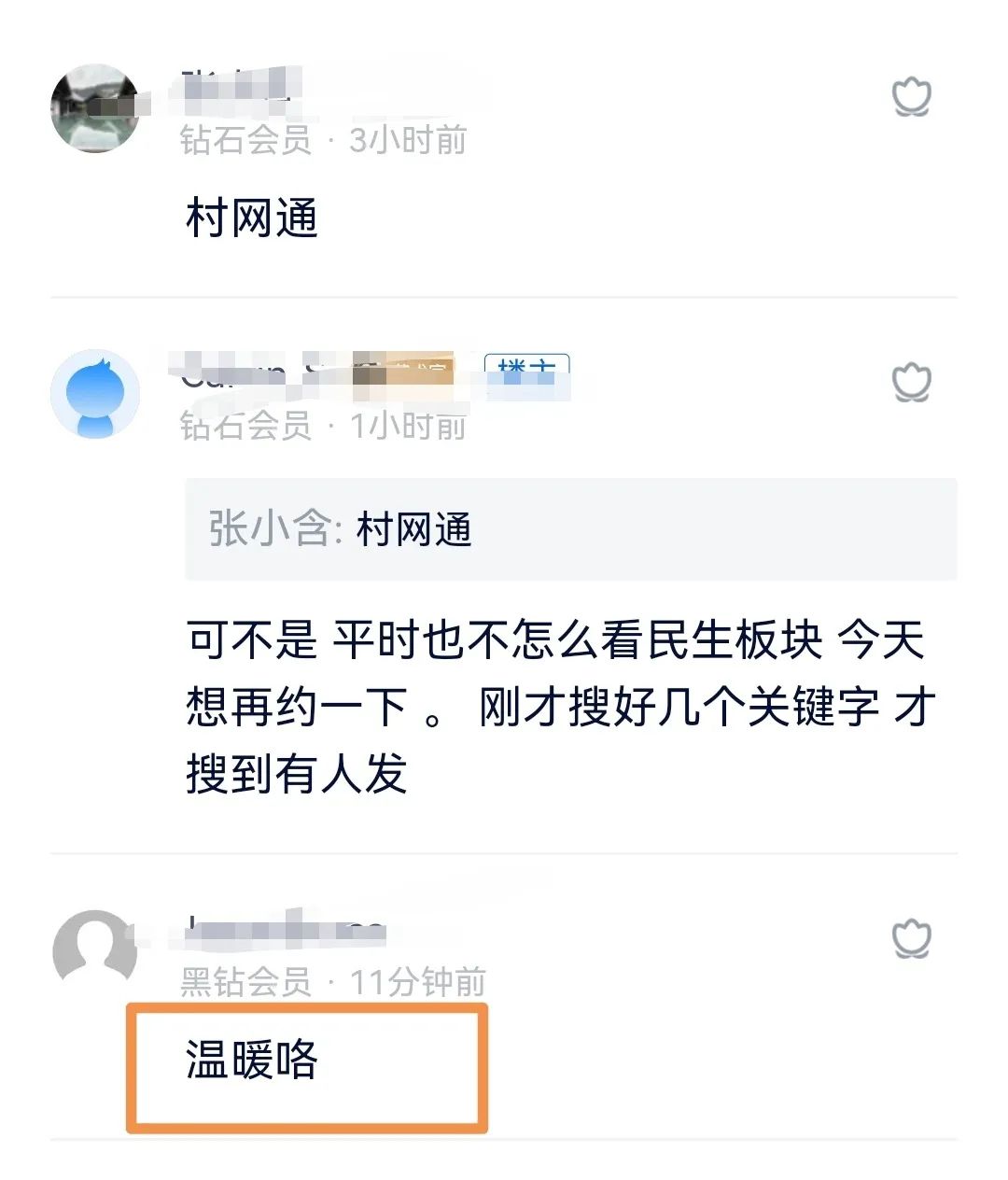Open the blue cartoon avatar profile
Image resolution: width=1008 pixels, height=1180 pixels.
pyautogui.click(x=95, y=394)
